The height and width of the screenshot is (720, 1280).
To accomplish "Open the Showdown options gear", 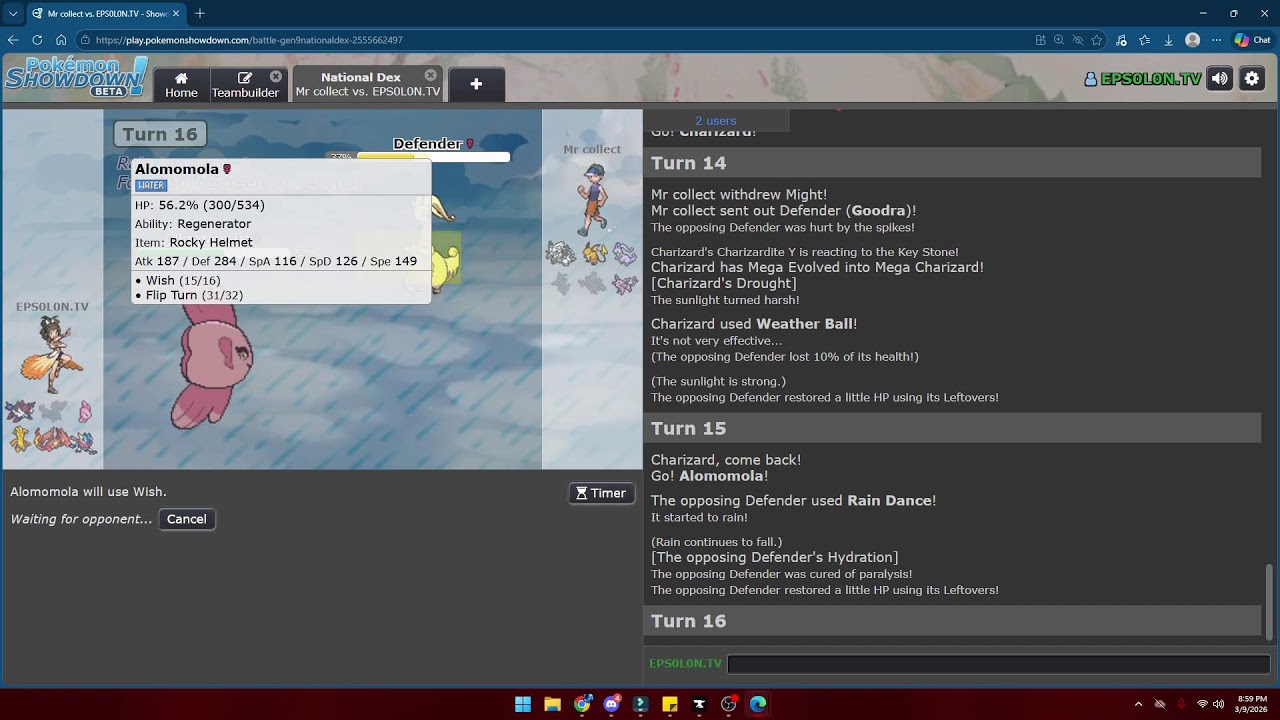I will coord(1252,79).
